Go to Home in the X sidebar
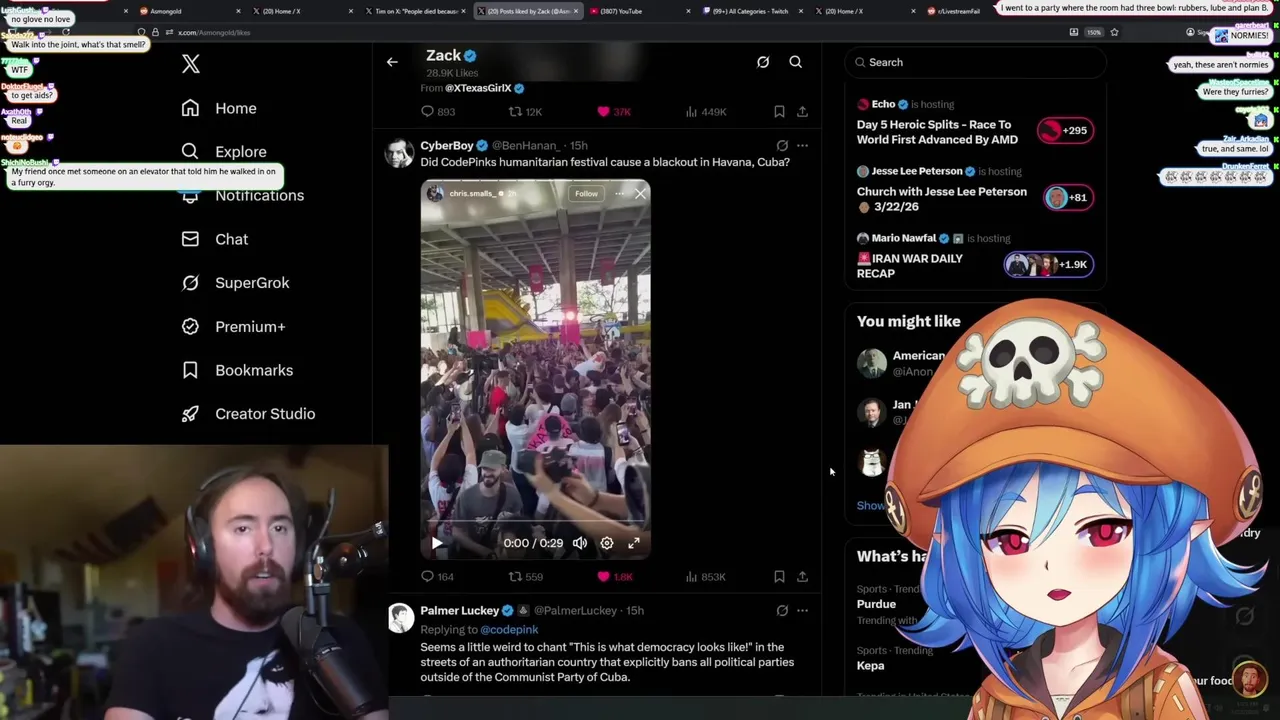The width and height of the screenshot is (1280, 720). (219, 108)
